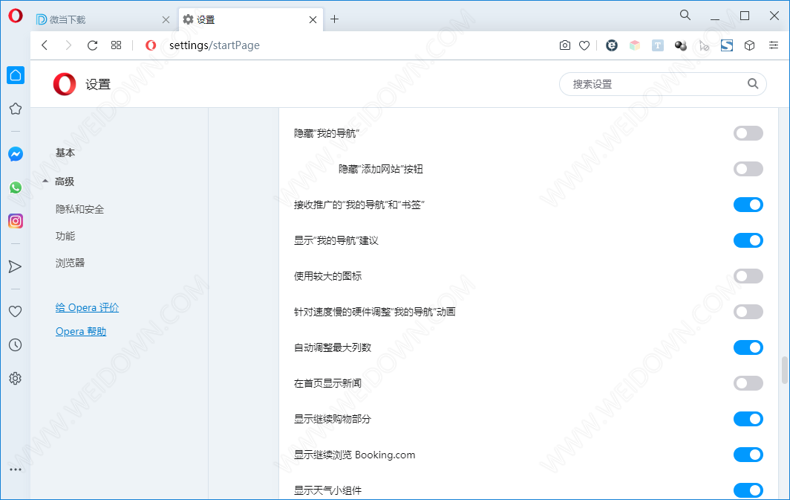Expand the sidebar three-dot more menu
The height and width of the screenshot is (500, 790).
15,469
